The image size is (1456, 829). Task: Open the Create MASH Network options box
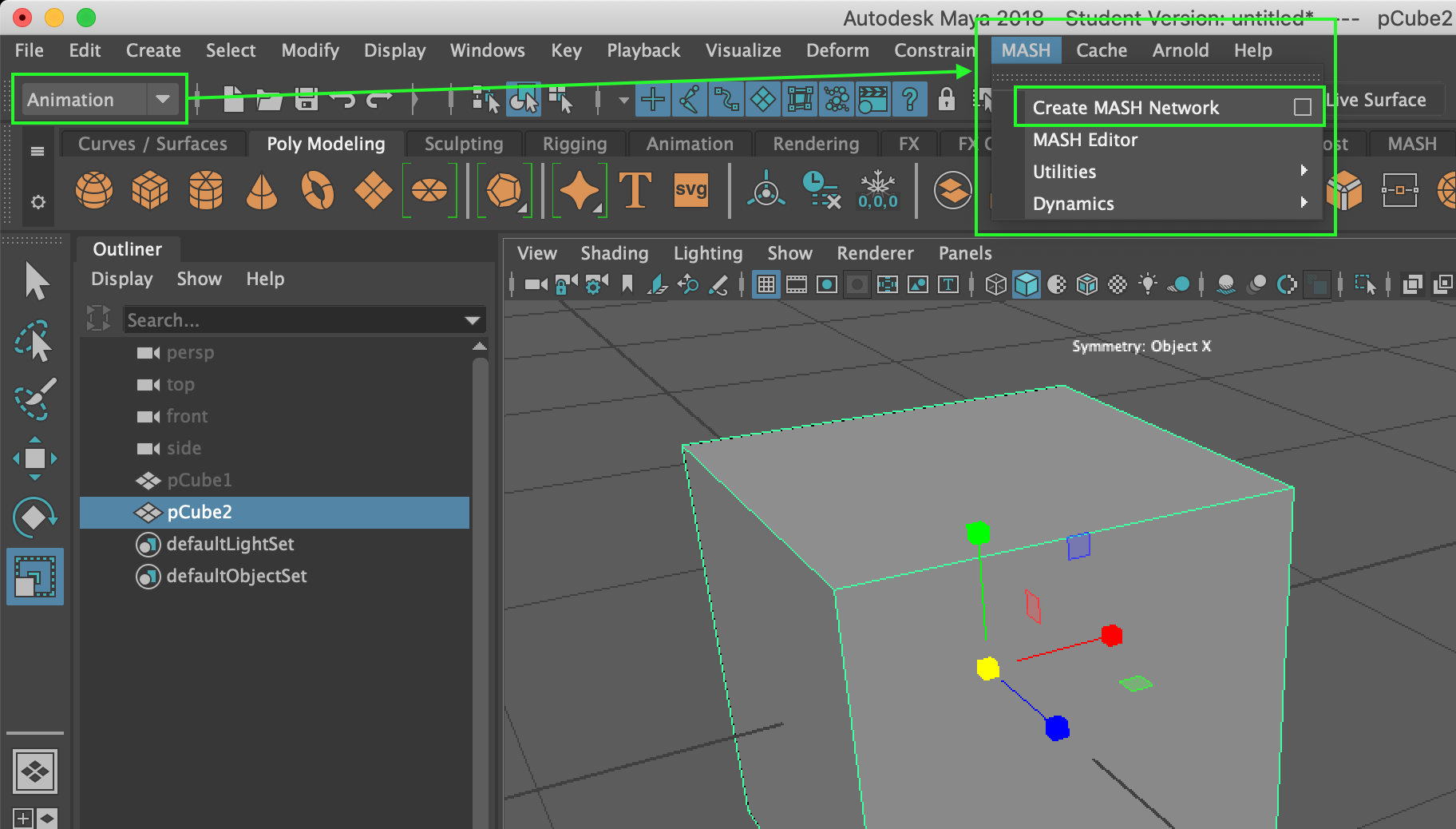1303,106
